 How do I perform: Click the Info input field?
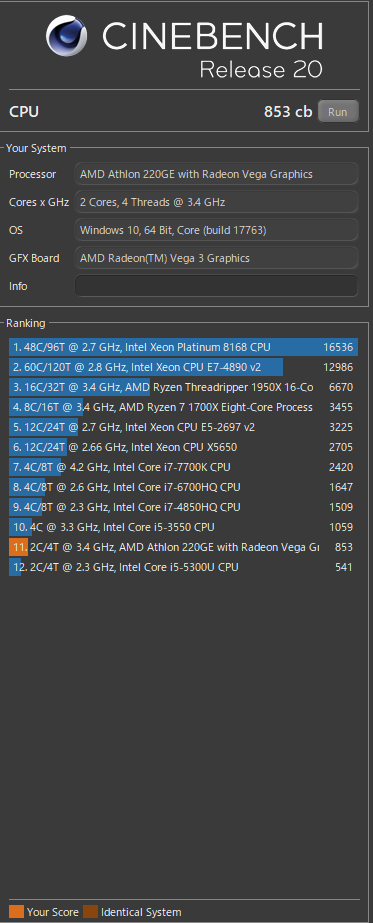216,286
